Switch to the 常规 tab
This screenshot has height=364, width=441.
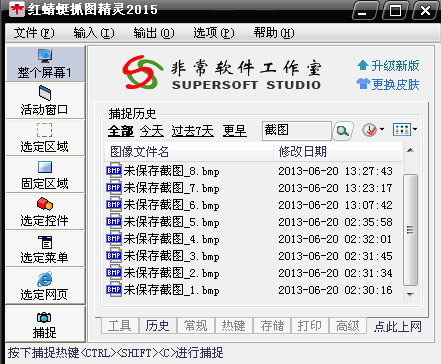coord(196,326)
